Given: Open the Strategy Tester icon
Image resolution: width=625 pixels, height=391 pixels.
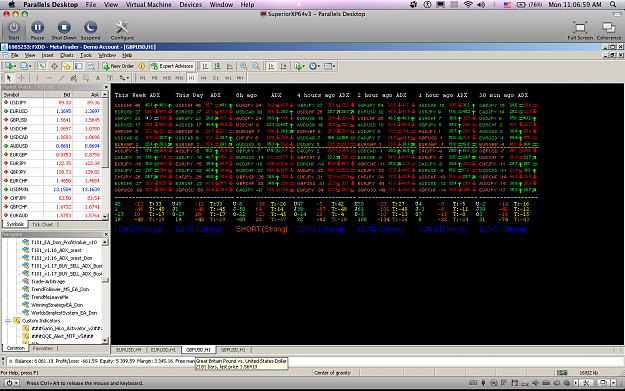Looking at the screenshot, I should pos(91,66).
